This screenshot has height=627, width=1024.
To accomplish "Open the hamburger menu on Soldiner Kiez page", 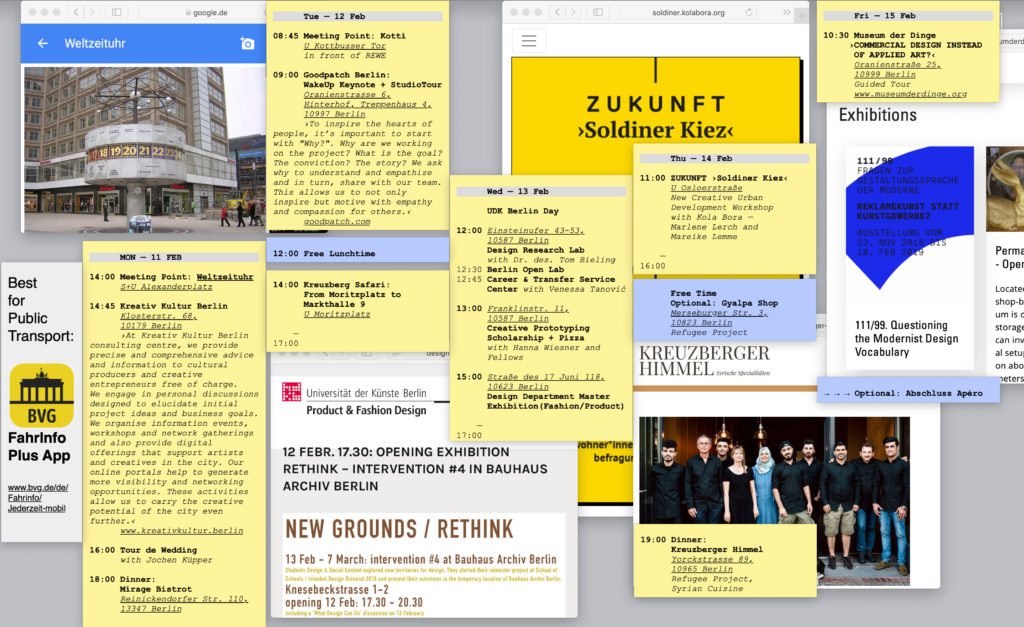I will point(529,41).
